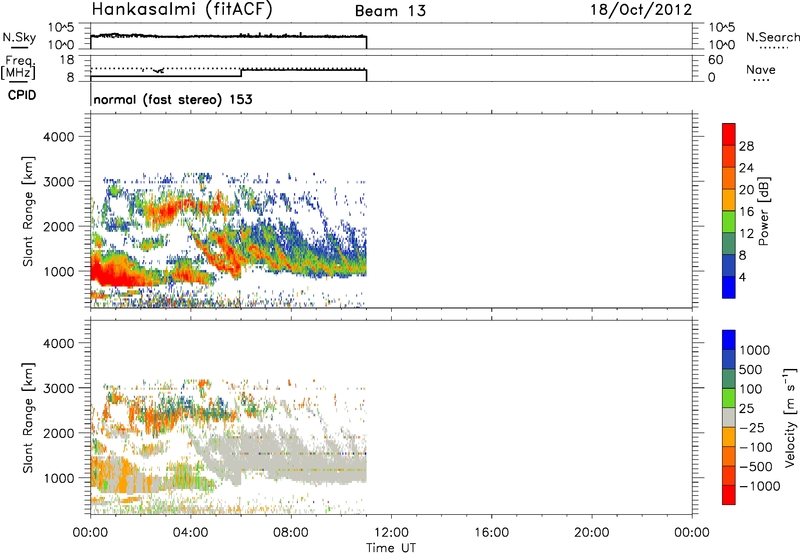
Task: Click the N.Search legend label
Action: click(x=772, y=37)
